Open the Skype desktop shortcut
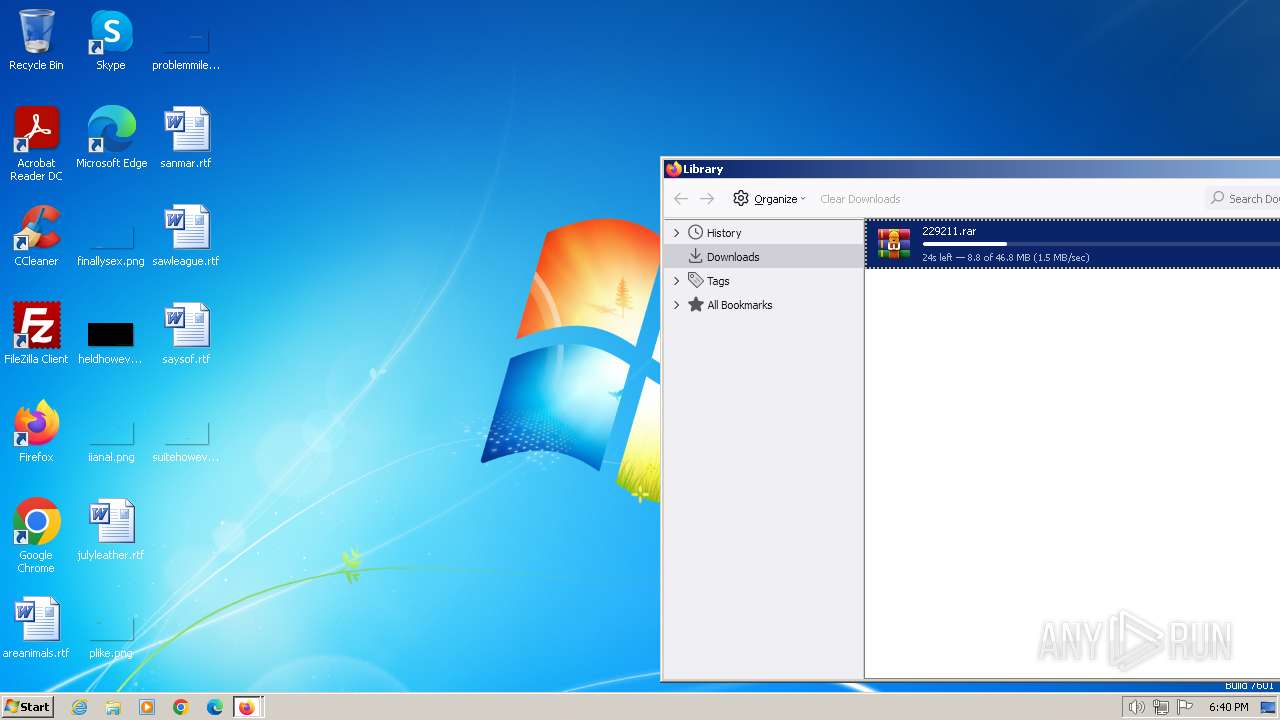This screenshot has height=720, width=1280. tap(111, 40)
